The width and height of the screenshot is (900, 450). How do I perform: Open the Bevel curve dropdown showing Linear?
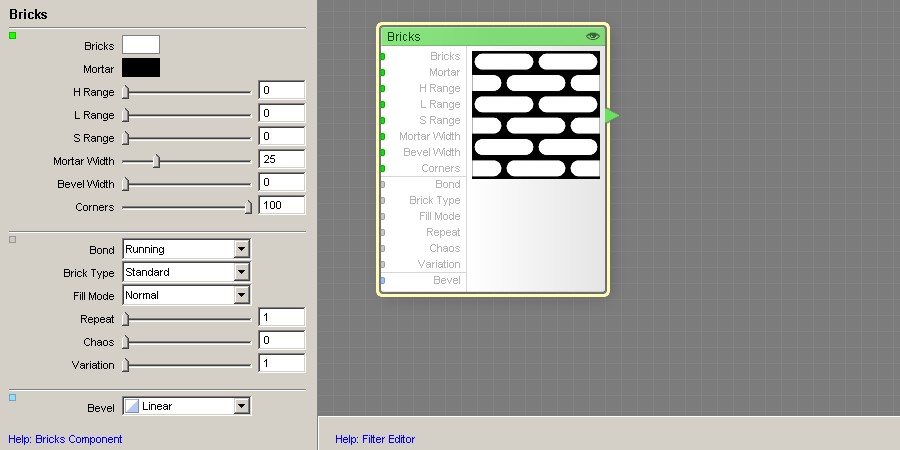[241, 406]
